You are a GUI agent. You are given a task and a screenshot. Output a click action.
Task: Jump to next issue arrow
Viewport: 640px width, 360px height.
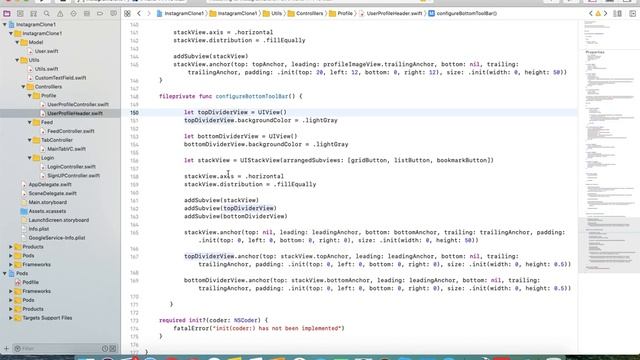point(605,13)
